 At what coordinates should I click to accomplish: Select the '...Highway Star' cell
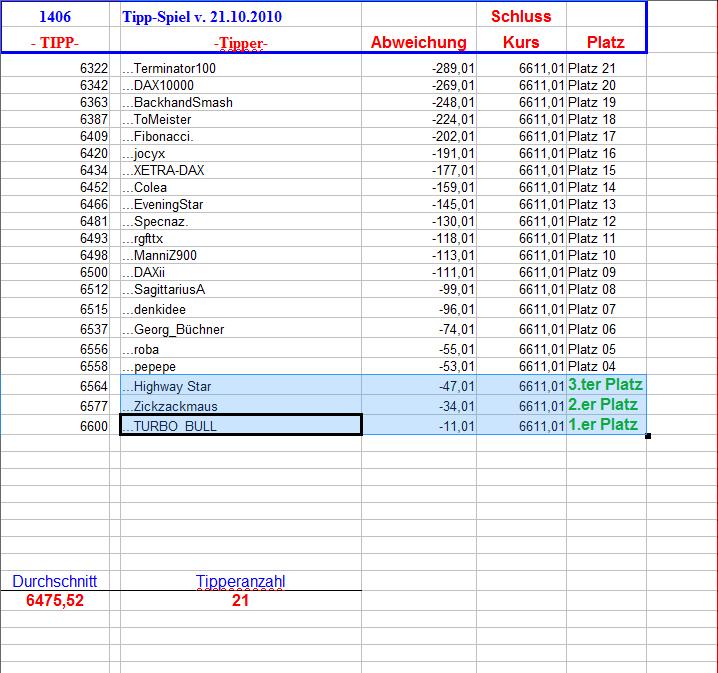pyautogui.click(x=241, y=385)
